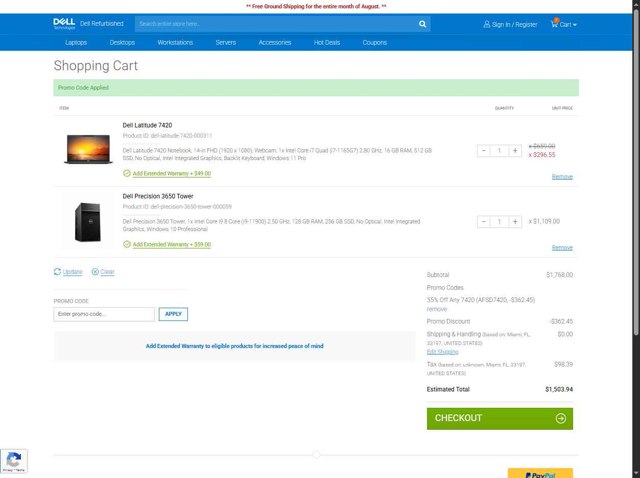The height and width of the screenshot is (478, 640).
Task: Click the Dell Precision 3650 Tower thumbnail
Action: coord(88,222)
